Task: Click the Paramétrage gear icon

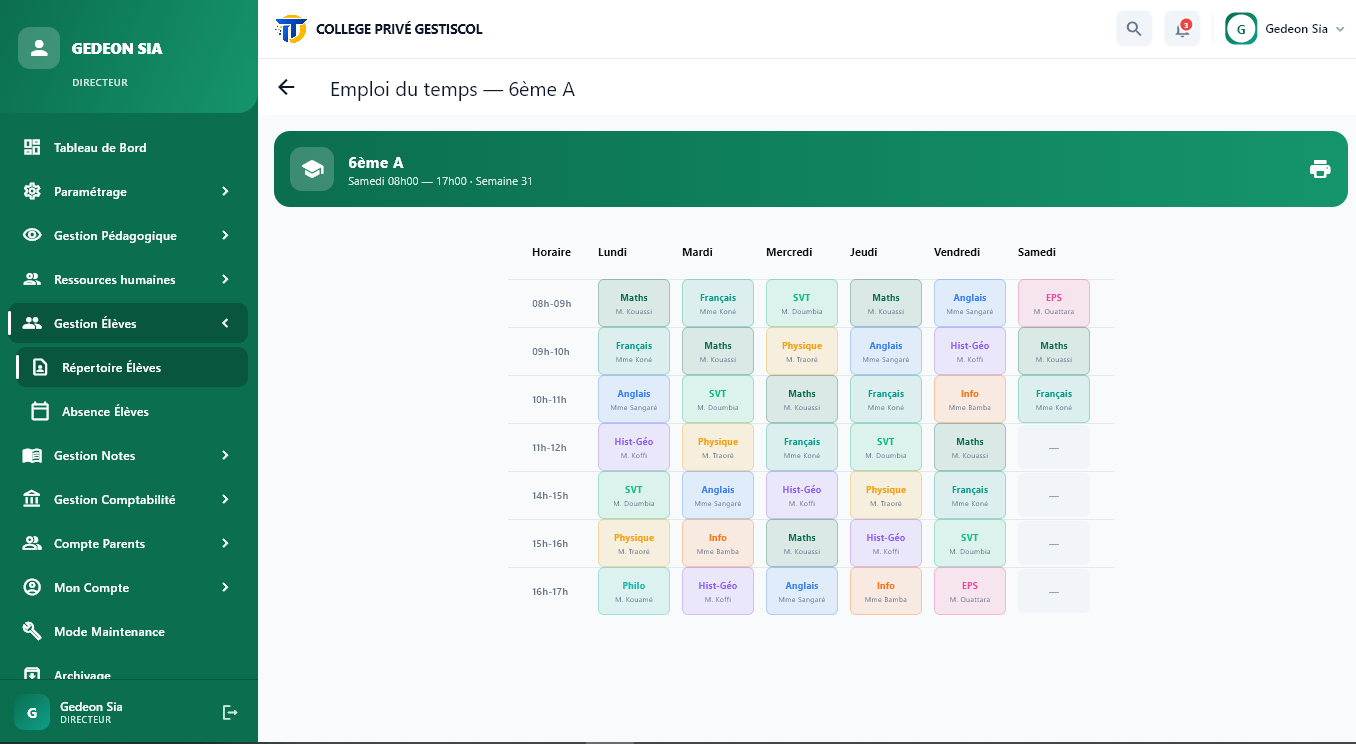Action: click(x=32, y=191)
